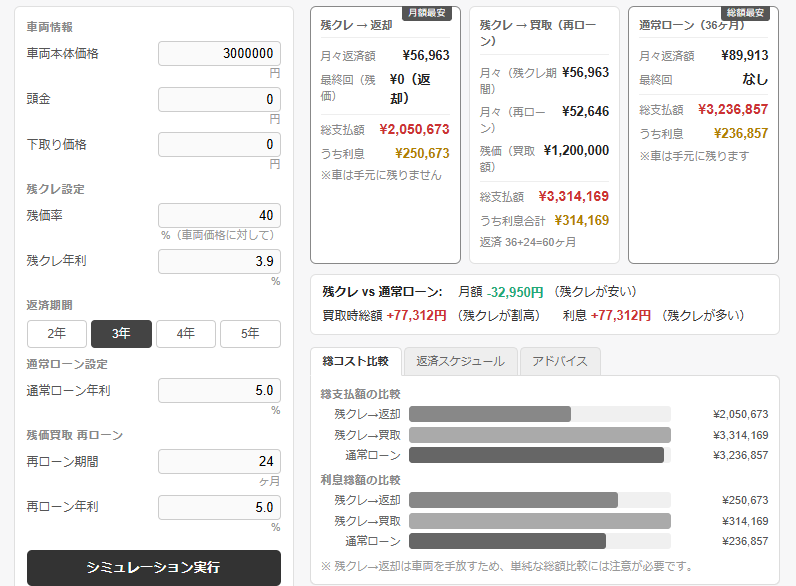
Task: Focus the 頭金 input box
Action: 219,100
